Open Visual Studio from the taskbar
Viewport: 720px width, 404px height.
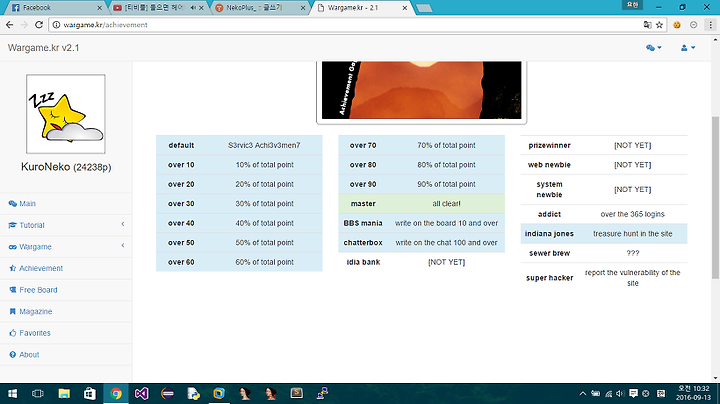pyautogui.click(x=141, y=393)
